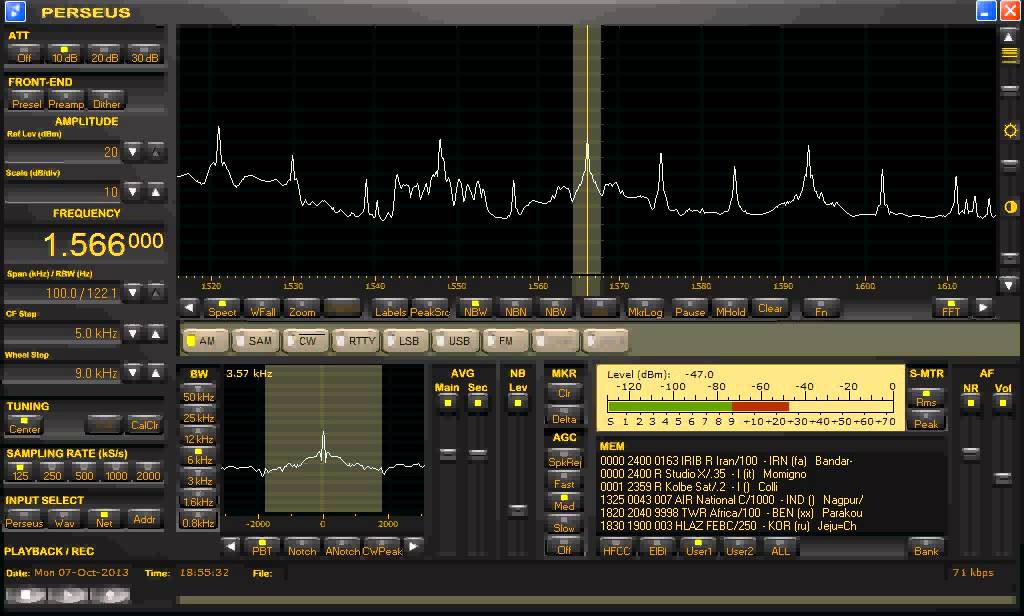Screen dimensions: 1024x616
Task: Click the CalClr tuning button
Action: (x=144, y=425)
